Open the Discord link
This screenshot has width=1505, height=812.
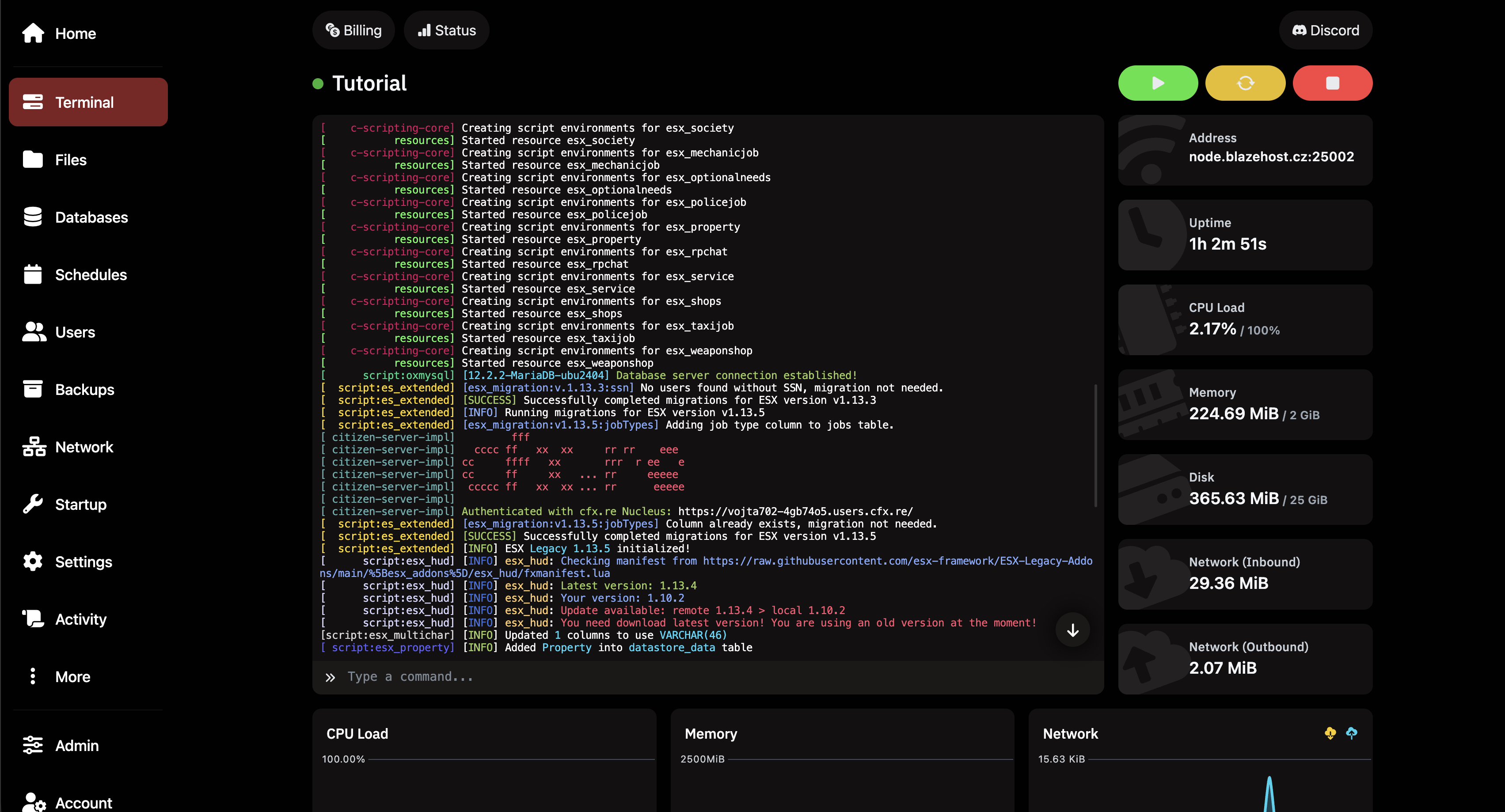[1325, 30]
